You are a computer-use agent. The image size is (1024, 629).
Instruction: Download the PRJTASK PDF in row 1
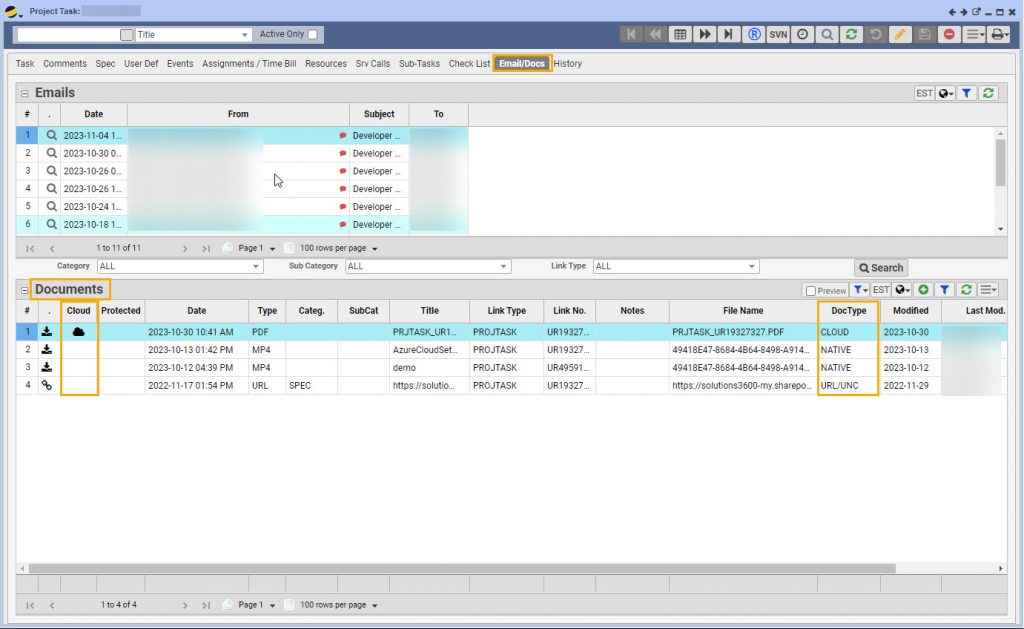tap(47, 332)
